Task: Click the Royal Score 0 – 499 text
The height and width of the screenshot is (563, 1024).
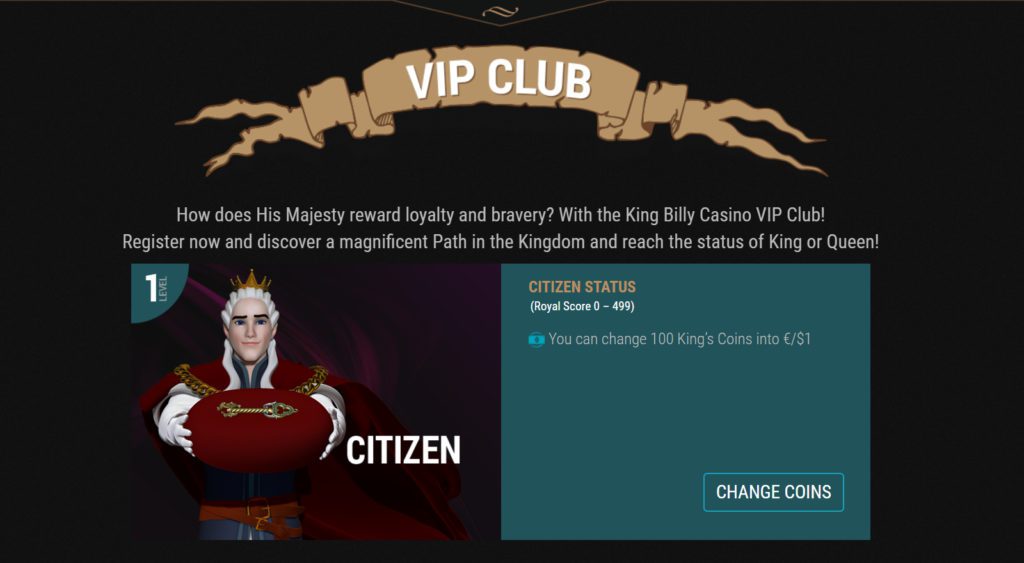Action: pyautogui.click(x=582, y=306)
